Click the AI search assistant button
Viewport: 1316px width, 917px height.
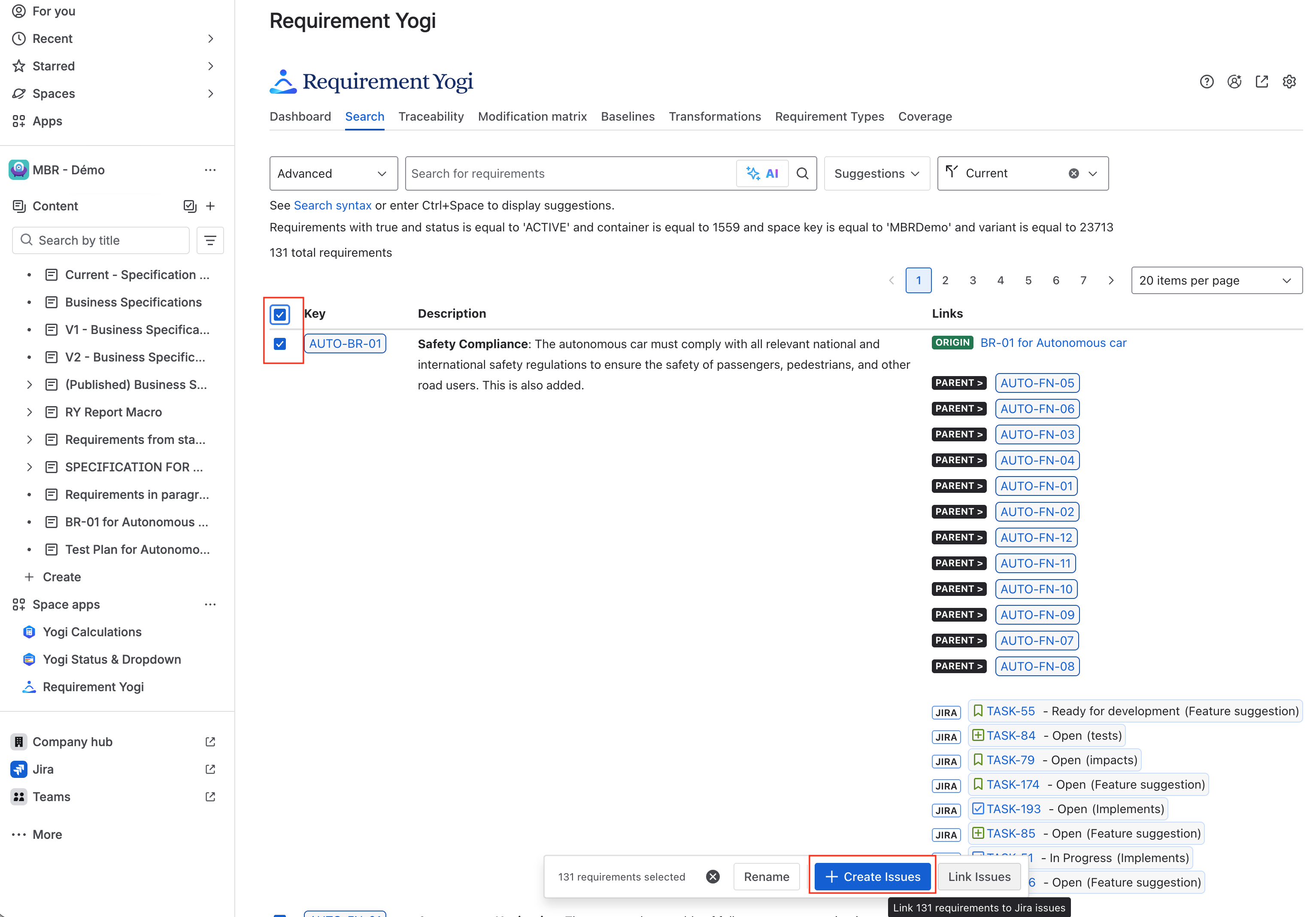click(x=762, y=174)
